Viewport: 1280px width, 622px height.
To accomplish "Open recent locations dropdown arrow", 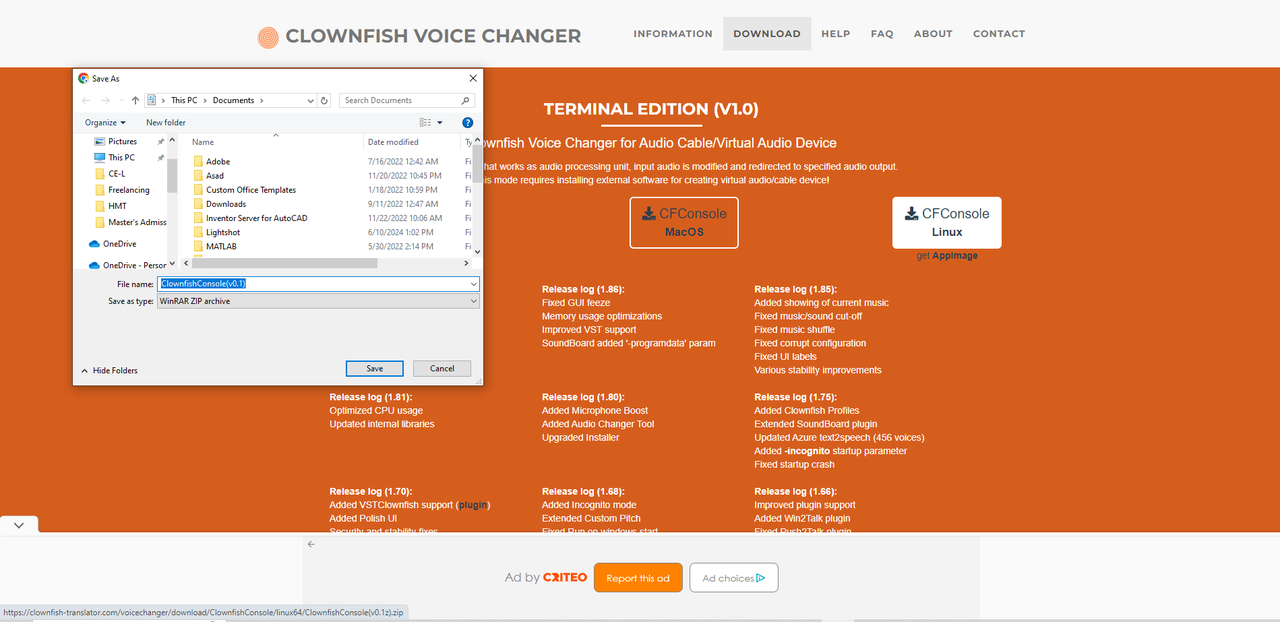I will pyautogui.click(x=121, y=100).
